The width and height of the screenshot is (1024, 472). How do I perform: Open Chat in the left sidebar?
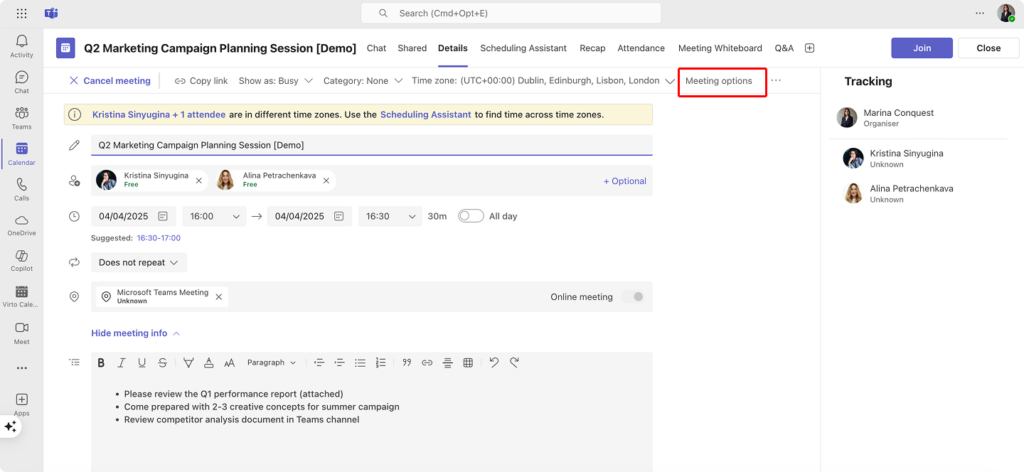(x=22, y=82)
